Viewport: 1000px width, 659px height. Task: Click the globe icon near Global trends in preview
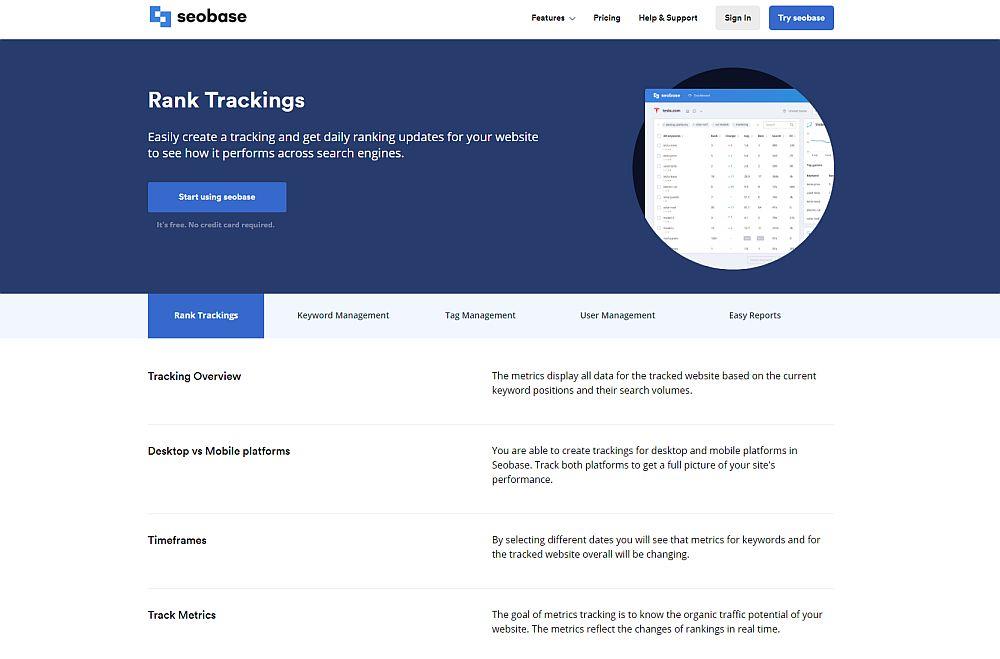point(785,111)
